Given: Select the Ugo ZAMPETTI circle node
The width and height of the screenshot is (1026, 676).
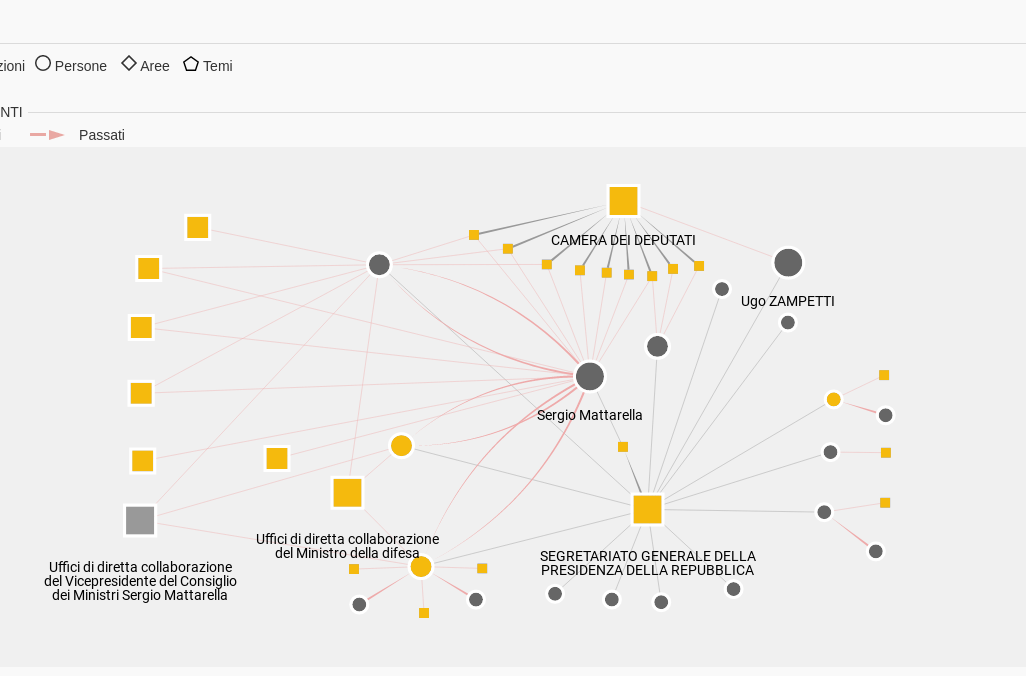Looking at the screenshot, I should [788, 262].
